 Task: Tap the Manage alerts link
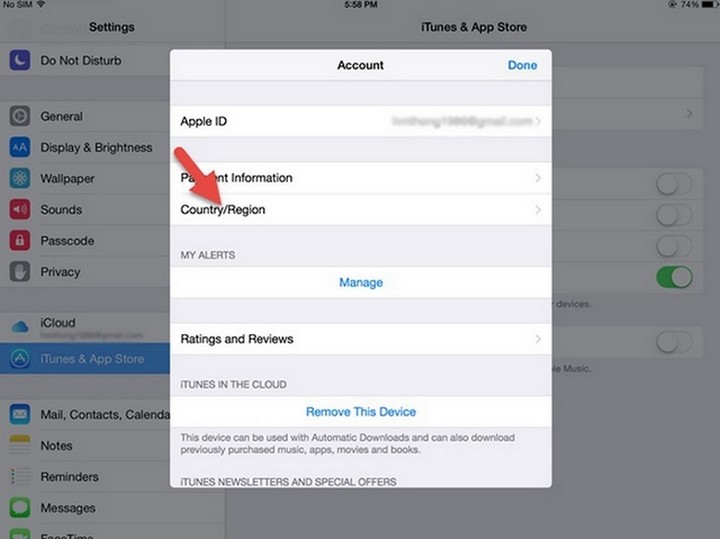pos(361,283)
